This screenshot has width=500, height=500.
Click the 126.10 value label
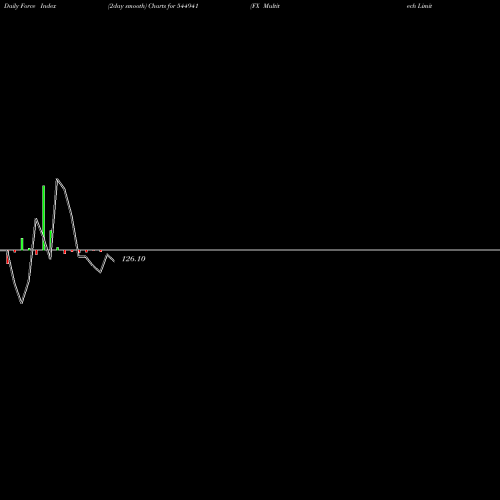click(x=134, y=259)
